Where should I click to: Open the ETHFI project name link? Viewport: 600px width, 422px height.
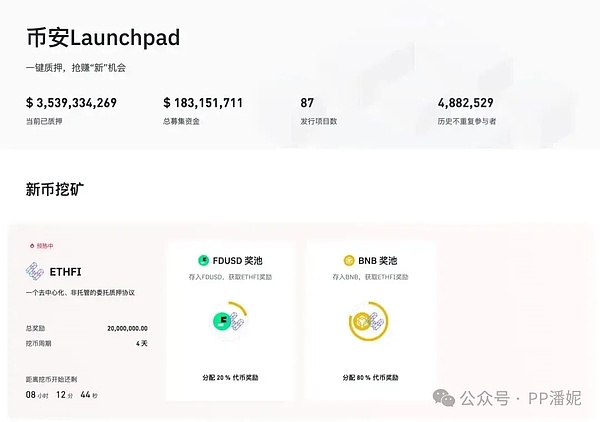65,271
